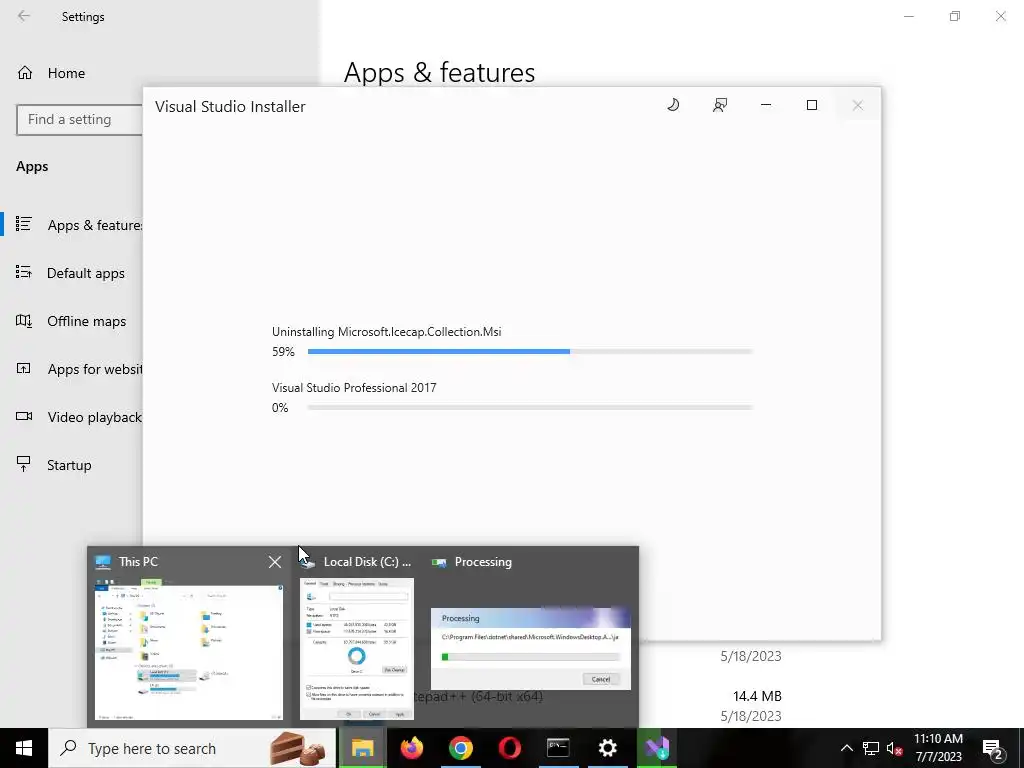Image resolution: width=1024 pixels, height=768 pixels.
Task: Click the Apps & features page heading
Action: point(440,72)
